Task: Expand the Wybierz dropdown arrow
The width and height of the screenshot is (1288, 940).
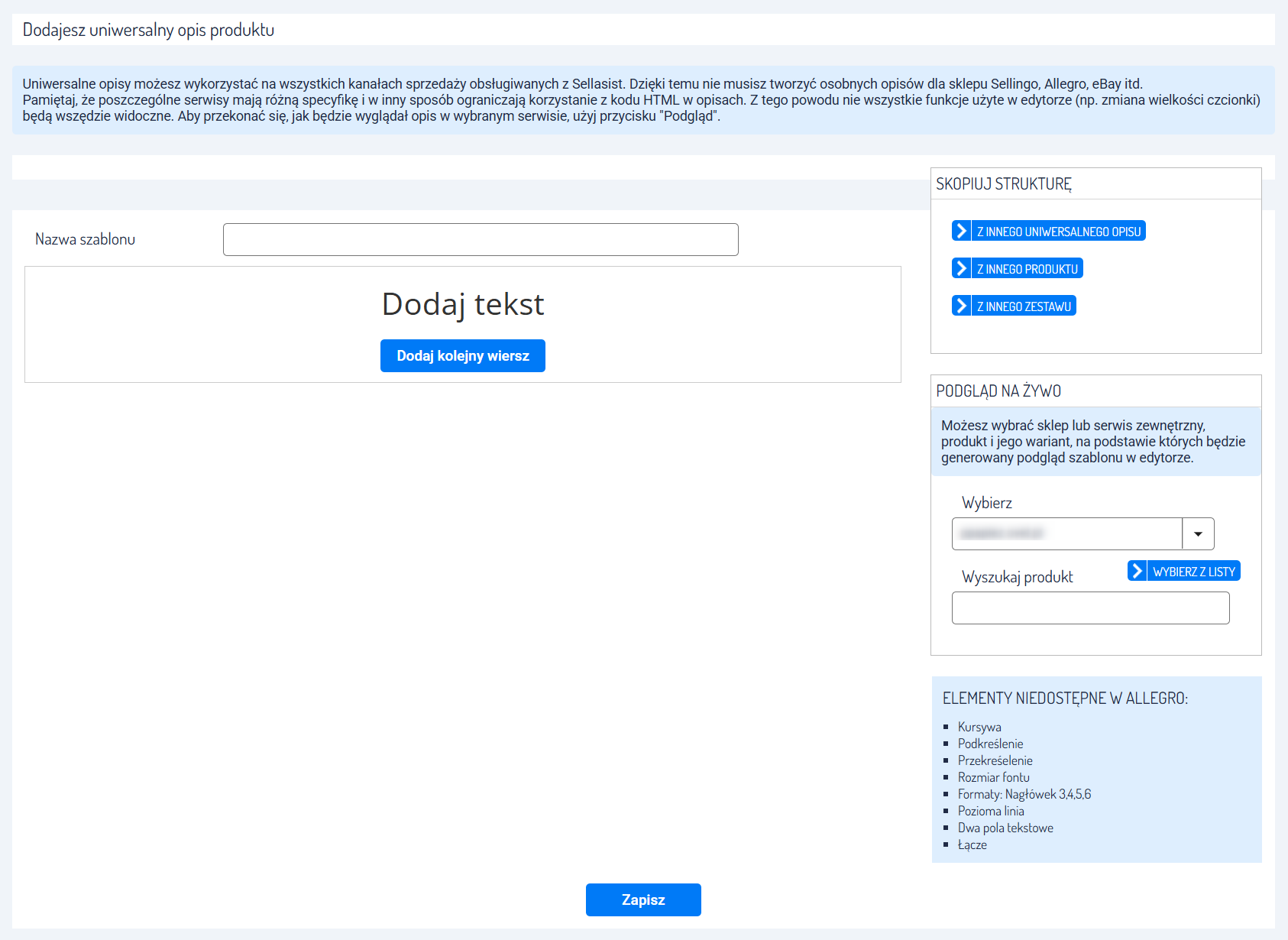Action: (1198, 533)
